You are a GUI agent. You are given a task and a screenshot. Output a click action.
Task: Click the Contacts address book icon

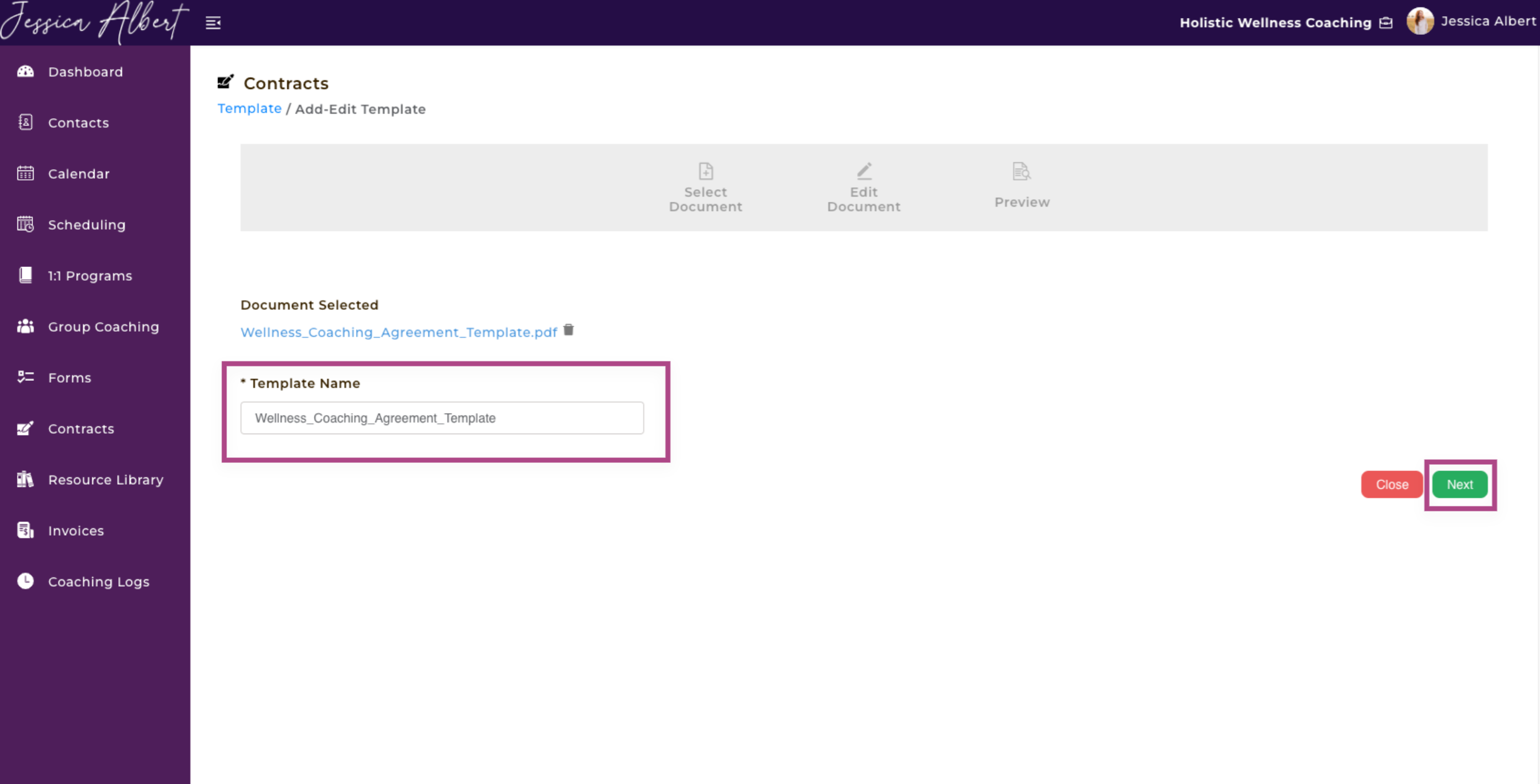click(x=26, y=122)
